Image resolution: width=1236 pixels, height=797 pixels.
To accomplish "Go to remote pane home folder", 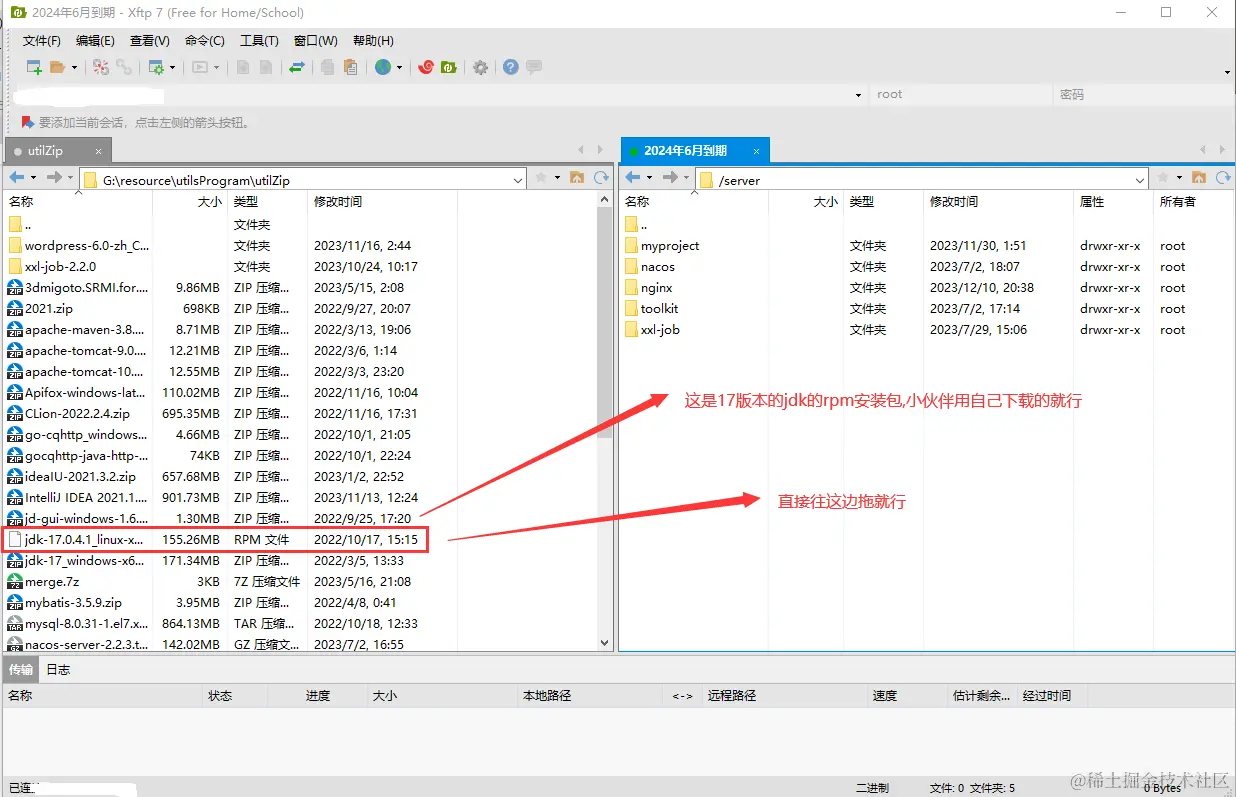I will (x=1199, y=177).
